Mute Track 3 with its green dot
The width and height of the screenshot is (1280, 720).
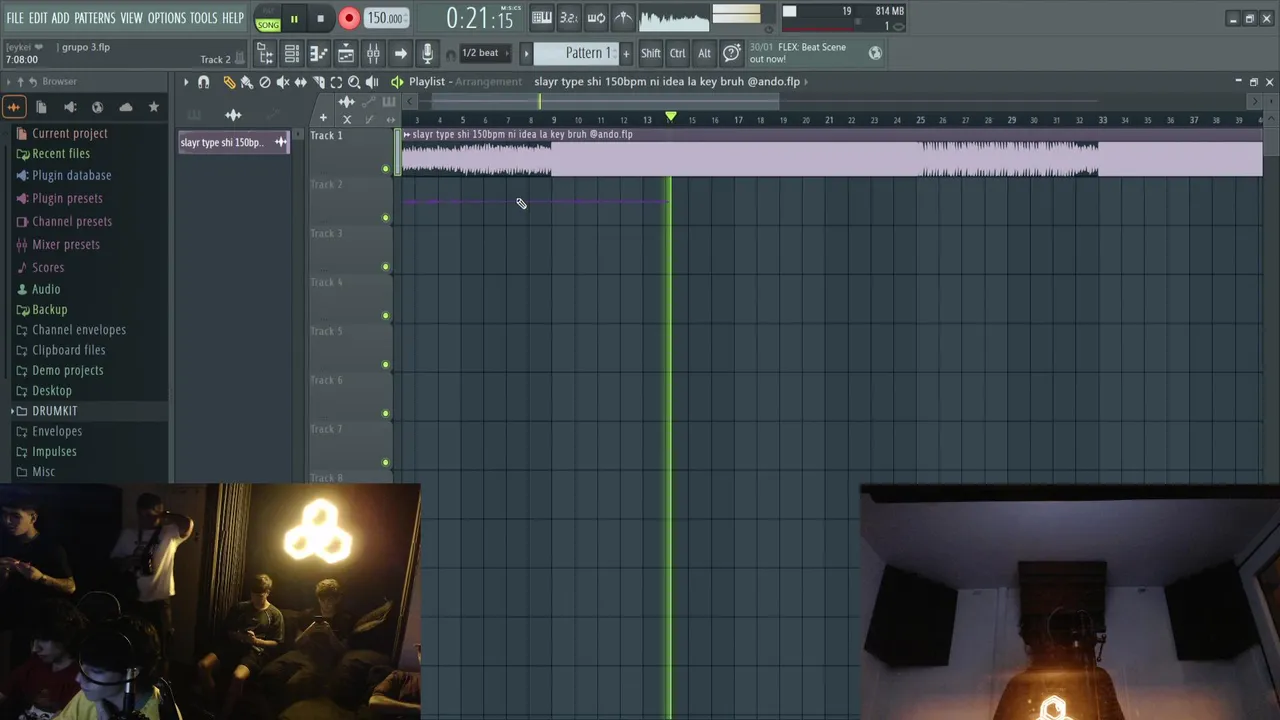(386, 267)
